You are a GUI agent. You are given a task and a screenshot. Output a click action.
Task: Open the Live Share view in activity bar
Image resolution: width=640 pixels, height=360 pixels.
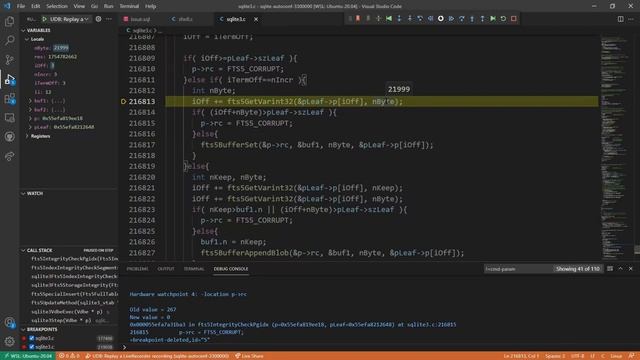point(9,156)
